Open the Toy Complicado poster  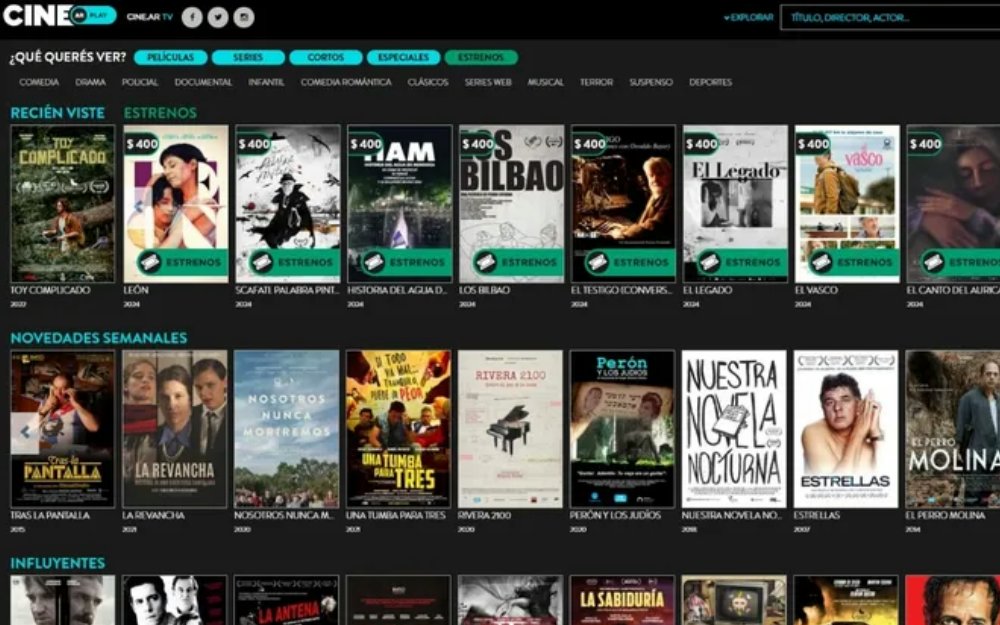click(x=62, y=203)
